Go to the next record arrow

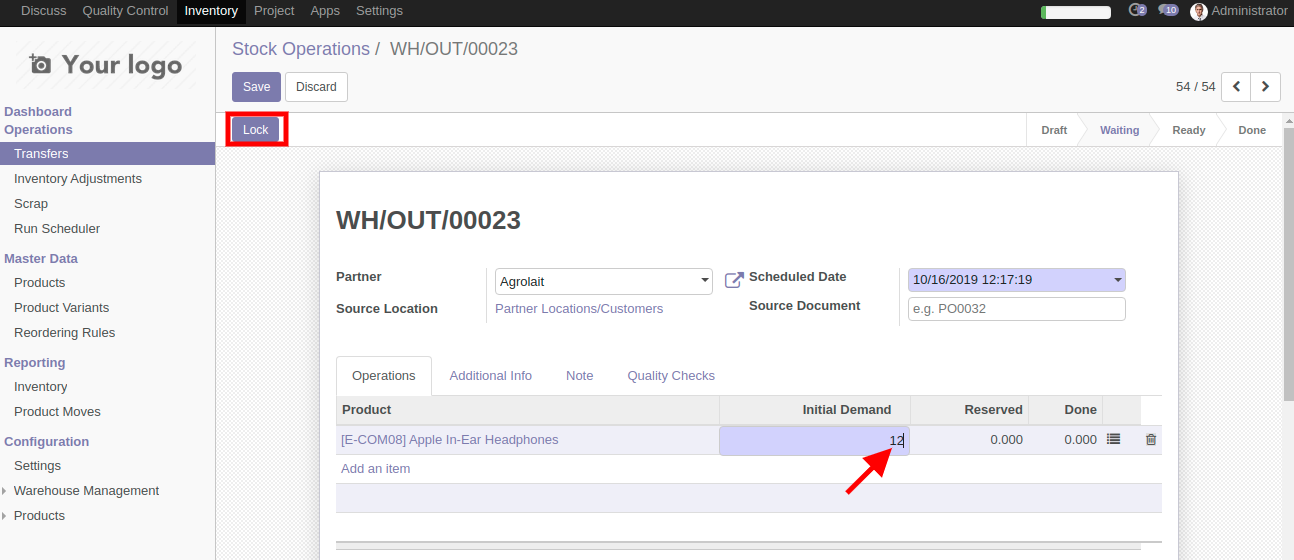click(x=1266, y=87)
